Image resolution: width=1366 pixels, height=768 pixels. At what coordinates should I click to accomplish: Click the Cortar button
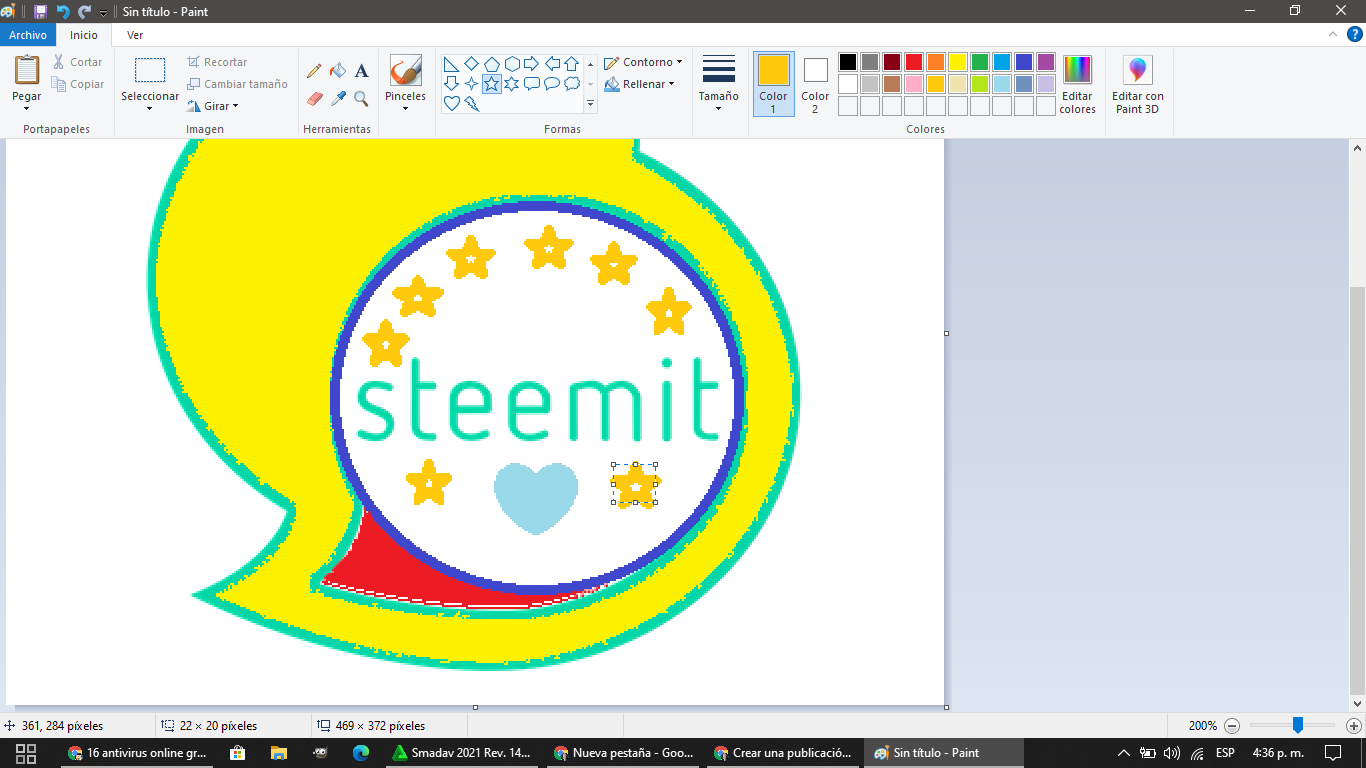click(x=78, y=62)
